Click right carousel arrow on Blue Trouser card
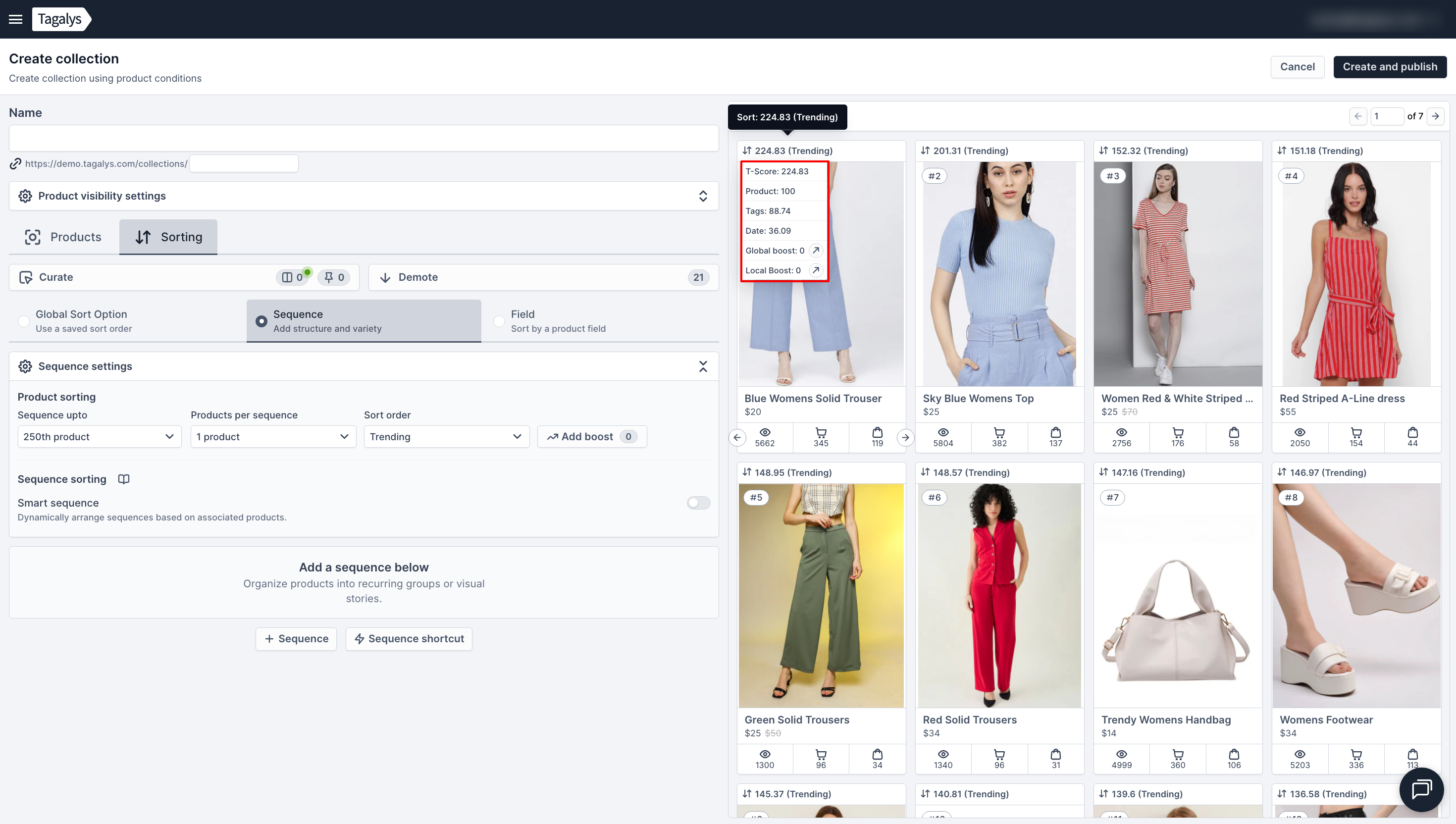This screenshot has width=1456, height=824. [x=905, y=437]
